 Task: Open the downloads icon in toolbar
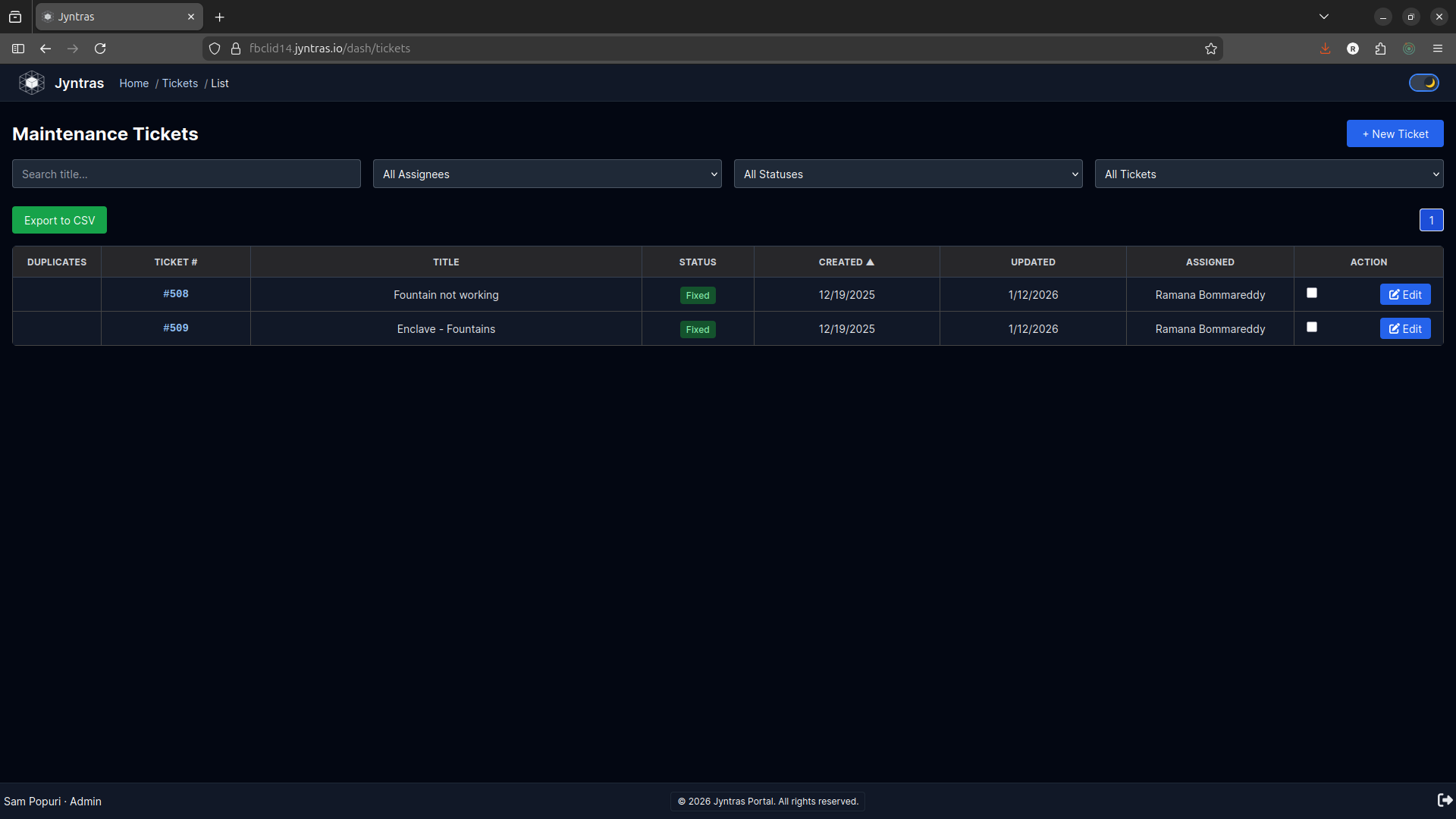pos(1325,49)
